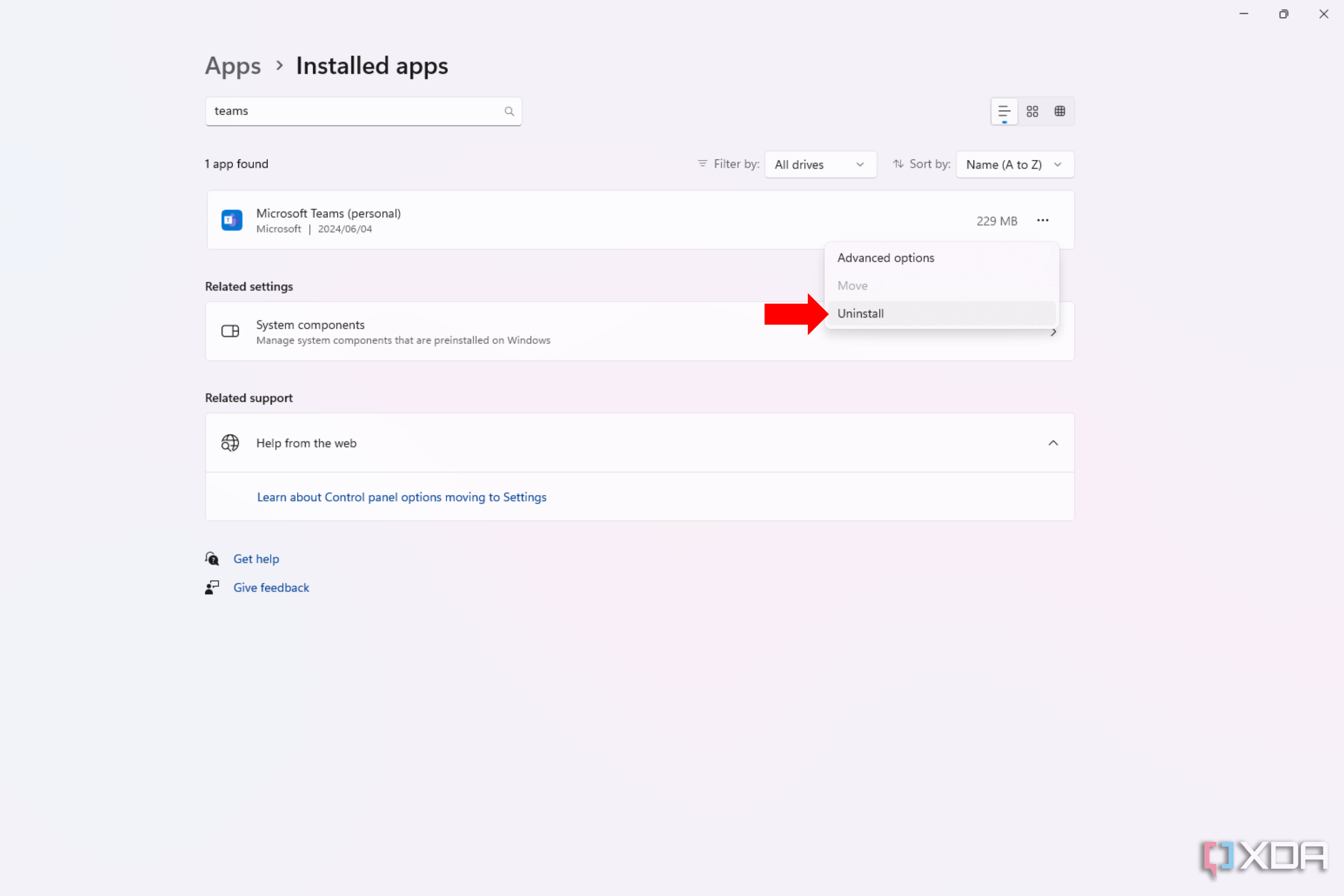The image size is (1344, 896).
Task: Collapse the Help from the web section
Action: point(1053,442)
